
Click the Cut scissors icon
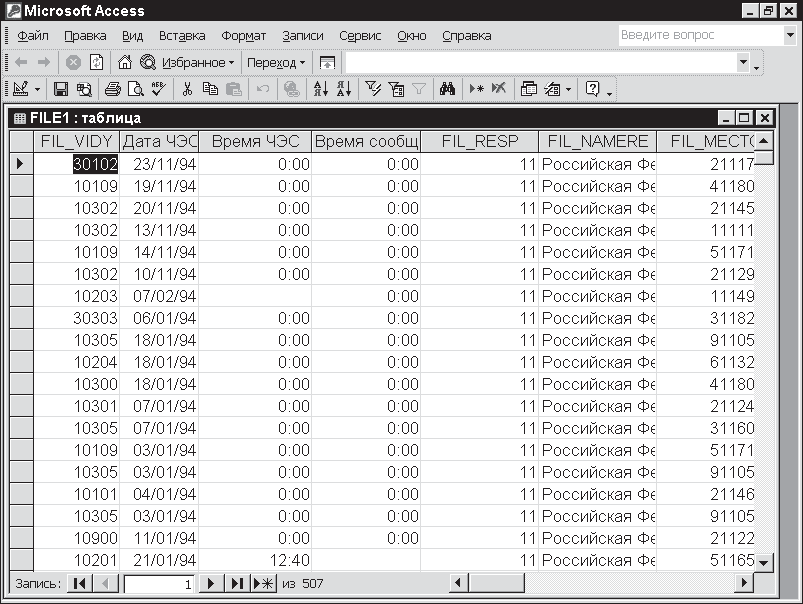pyautogui.click(x=186, y=89)
